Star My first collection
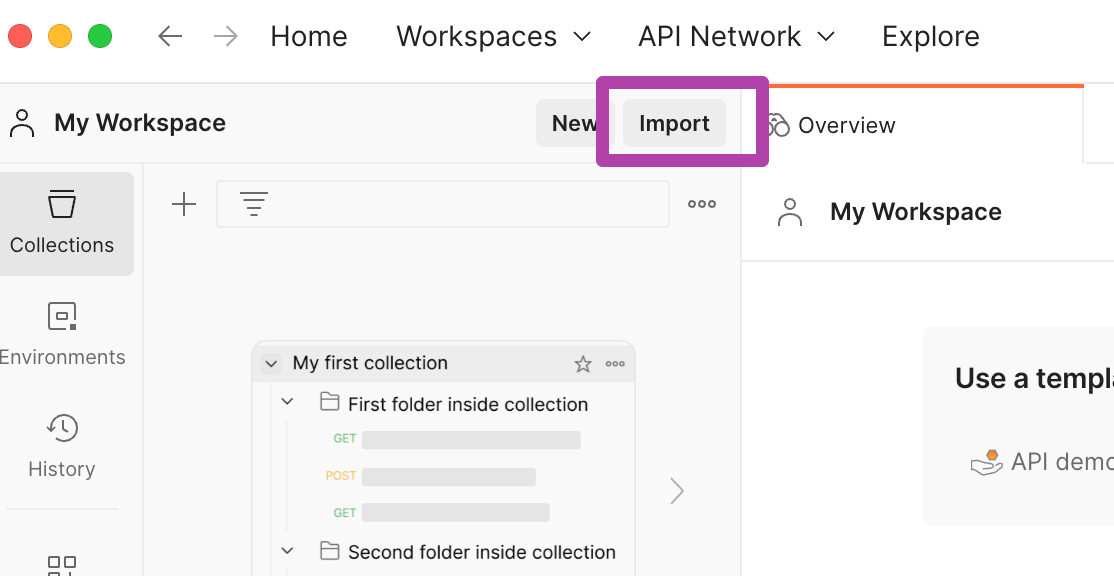The width and height of the screenshot is (1114, 576). click(583, 364)
